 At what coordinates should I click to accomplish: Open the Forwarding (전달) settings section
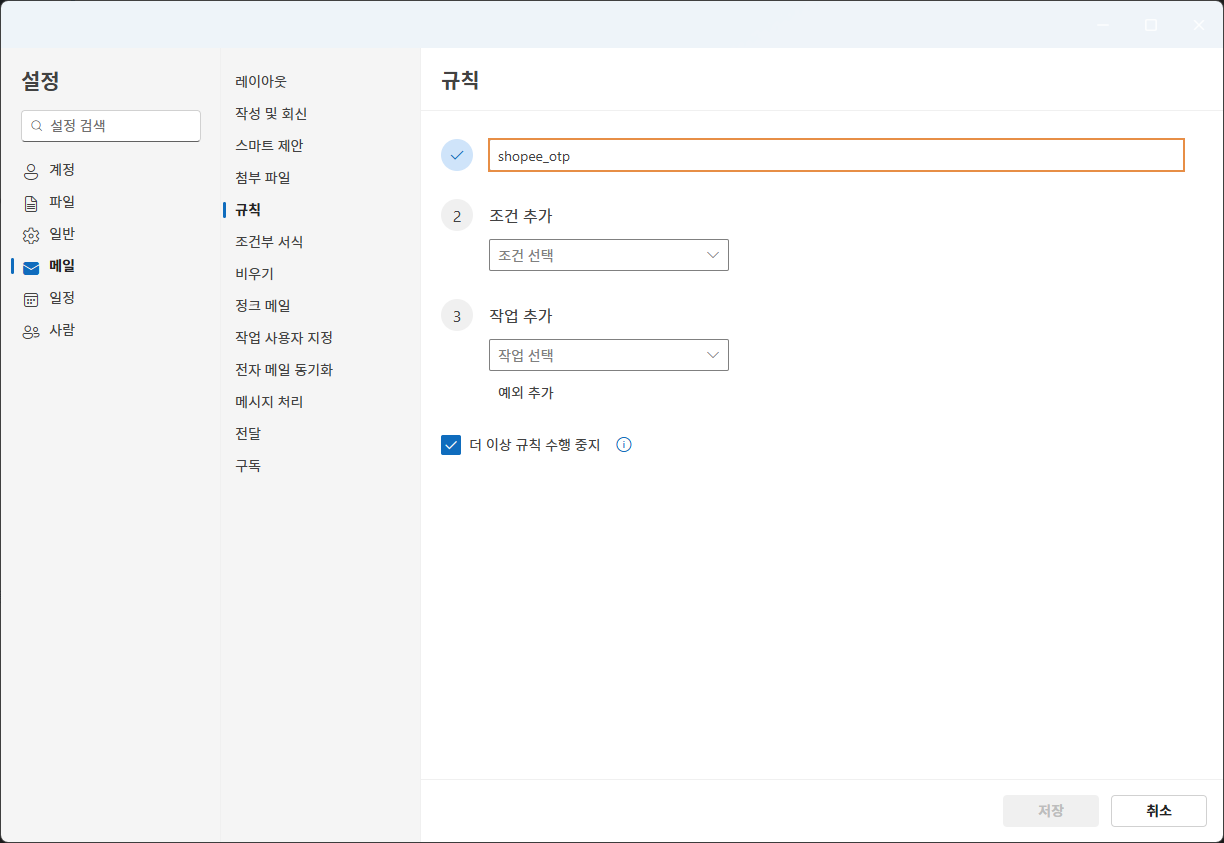point(248,434)
